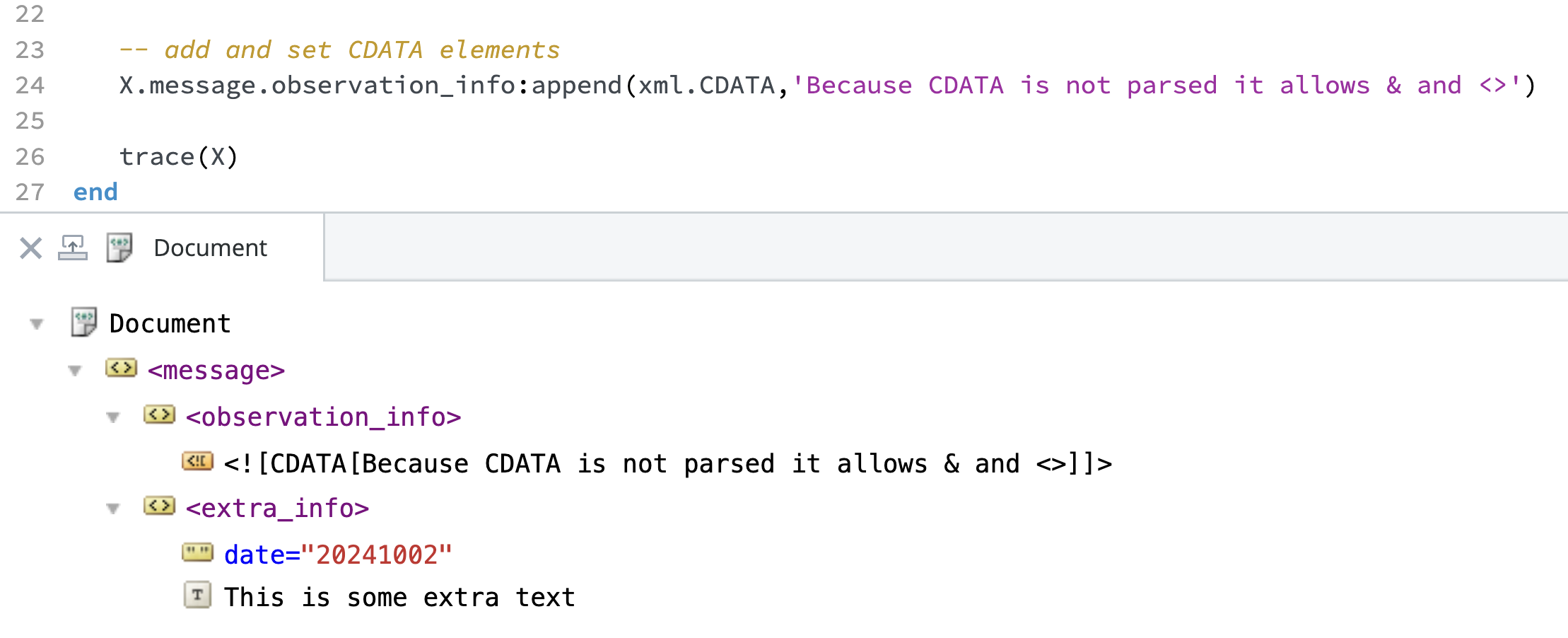Click line number 24 in gutter
Screen dimensions: 1568x638
(30, 86)
